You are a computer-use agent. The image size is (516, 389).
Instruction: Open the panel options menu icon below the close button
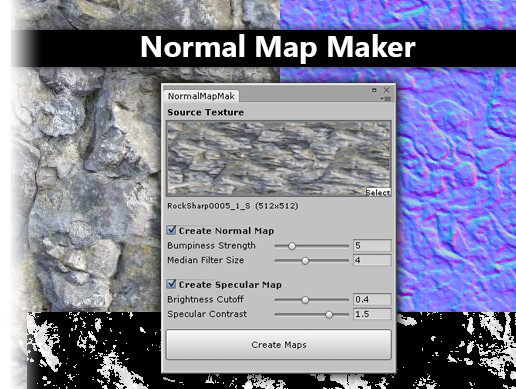(x=386, y=99)
